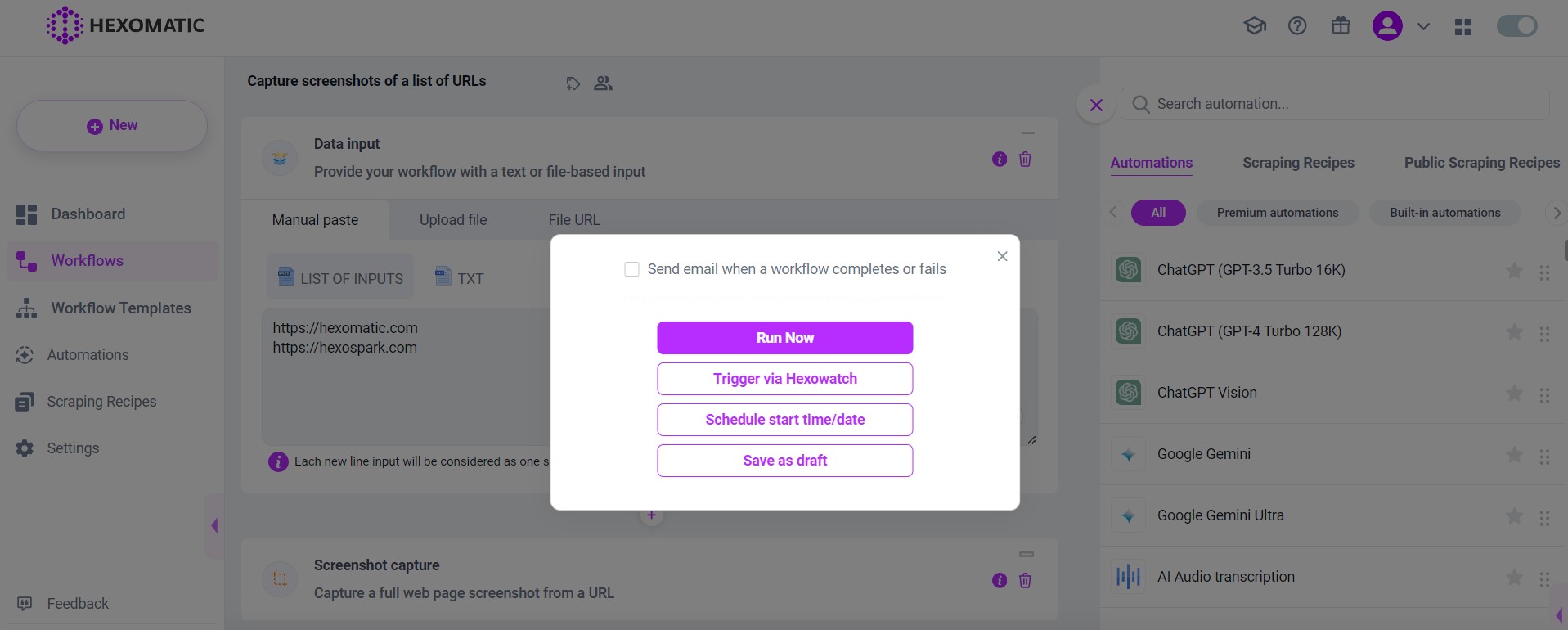The height and width of the screenshot is (630, 1568).
Task: Enable send email when workflow completes checkbox
Action: point(631,268)
